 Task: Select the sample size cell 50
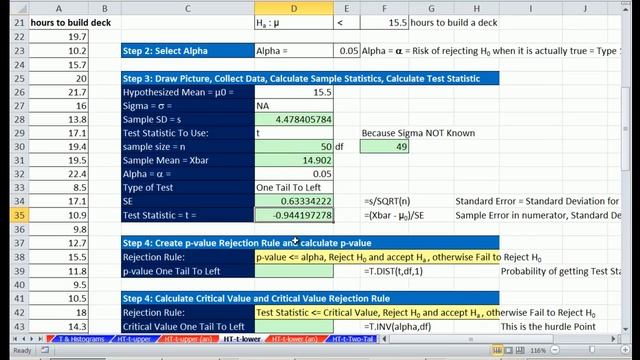pos(294,147)
